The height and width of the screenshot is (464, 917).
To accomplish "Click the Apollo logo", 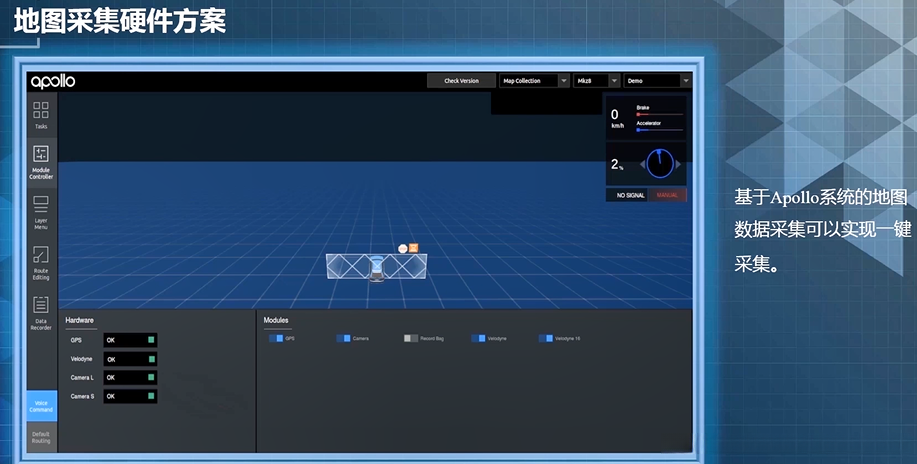I will point(53,81).
